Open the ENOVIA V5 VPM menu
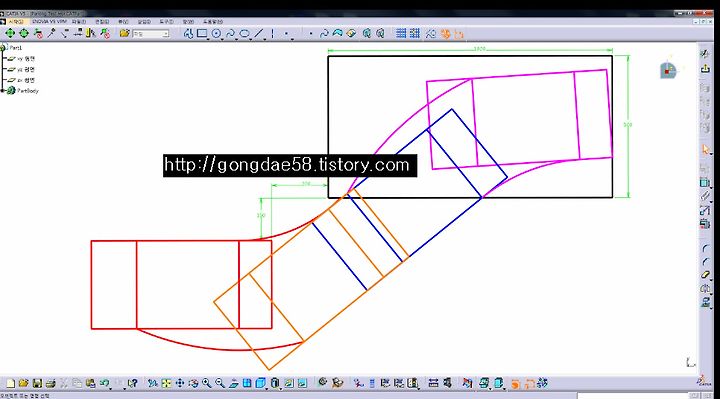The image size is (720, 399). [x=50, y=22]
